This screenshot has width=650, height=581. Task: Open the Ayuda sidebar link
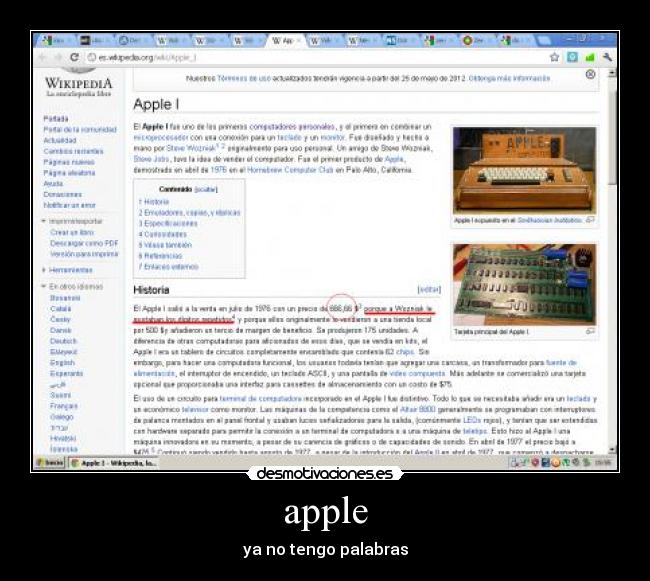coord(53,183)
